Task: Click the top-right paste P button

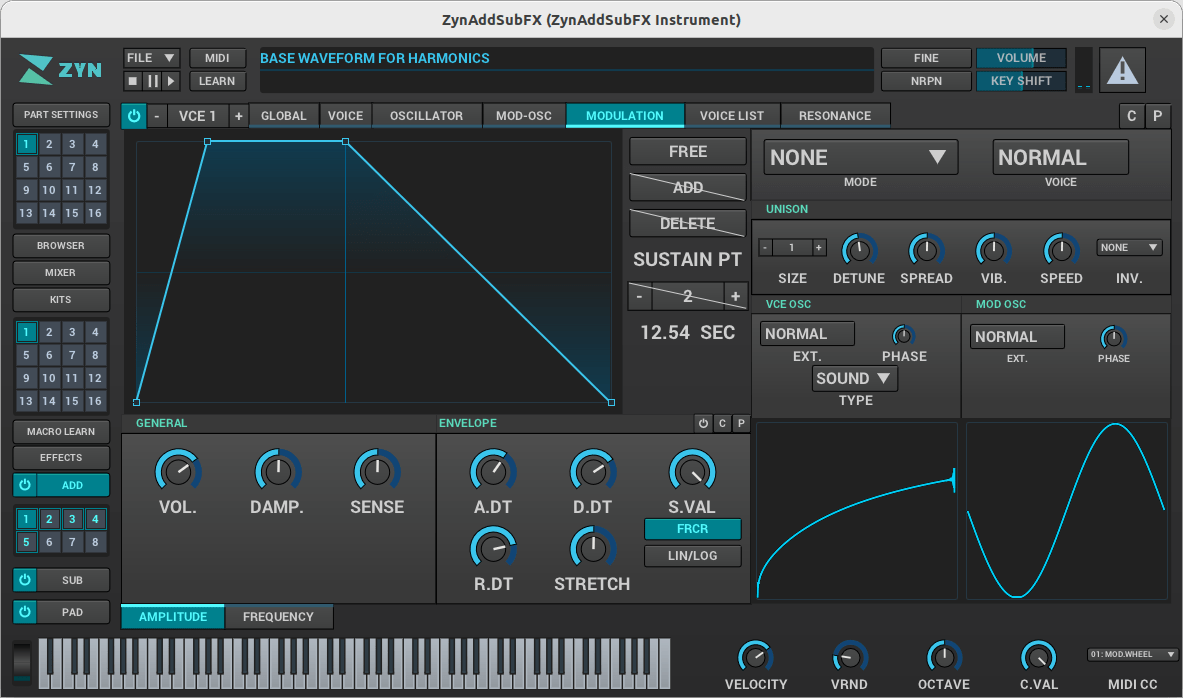Action: (x=1157, y=116)
